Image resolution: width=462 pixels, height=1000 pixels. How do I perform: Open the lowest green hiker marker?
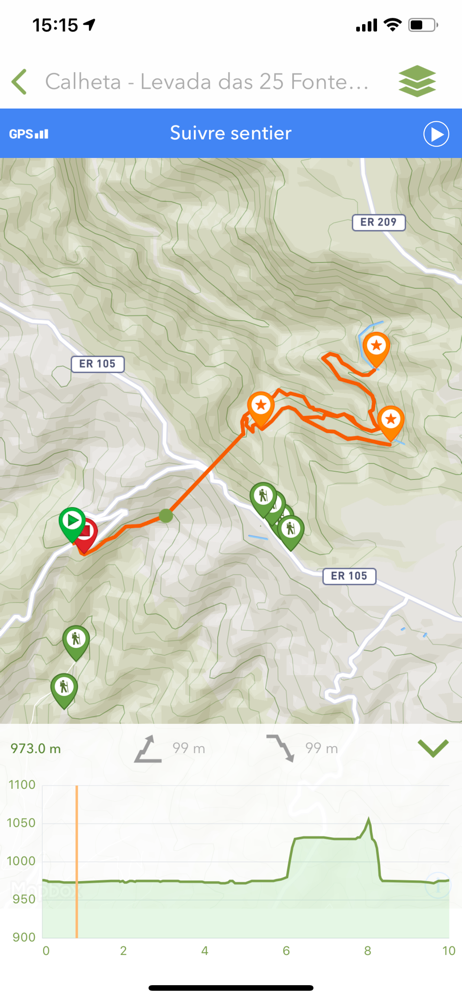tap(64, 691)
